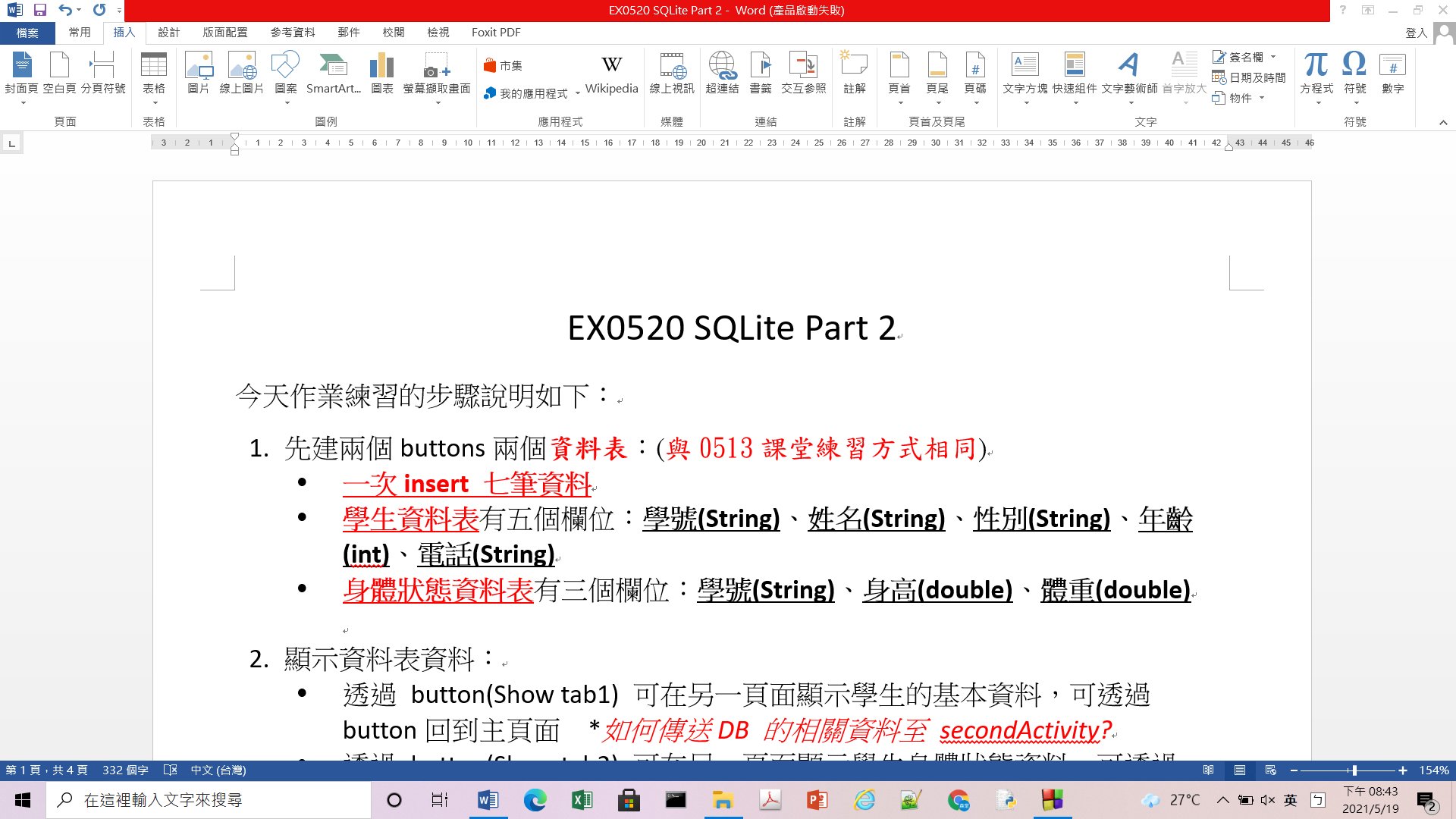
Task: Open the Office Store (市集)
Action: (x=504, y=66)
